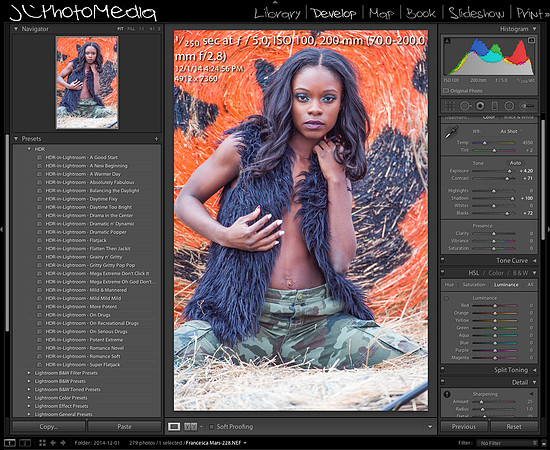Screen dimensions: 550x450
Task: Toggle Soft Proofing checkbox
Action: tap(212, 427)
